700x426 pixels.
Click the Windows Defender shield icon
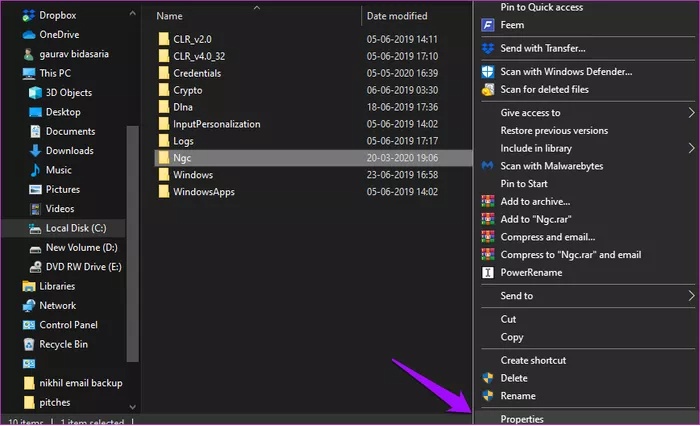(488, 72)
